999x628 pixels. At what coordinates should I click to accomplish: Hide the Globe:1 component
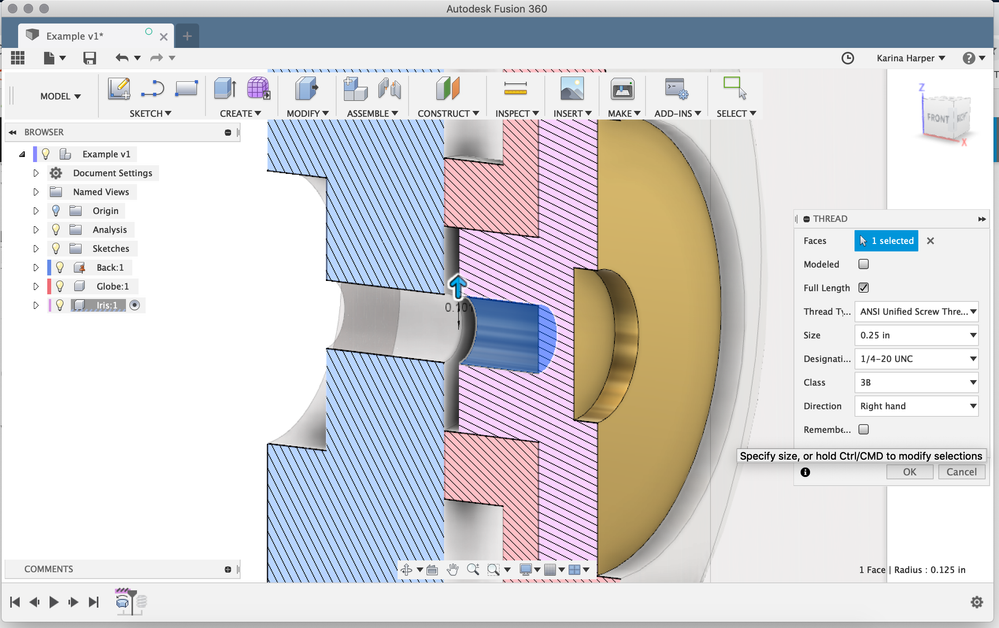point(60,286)
